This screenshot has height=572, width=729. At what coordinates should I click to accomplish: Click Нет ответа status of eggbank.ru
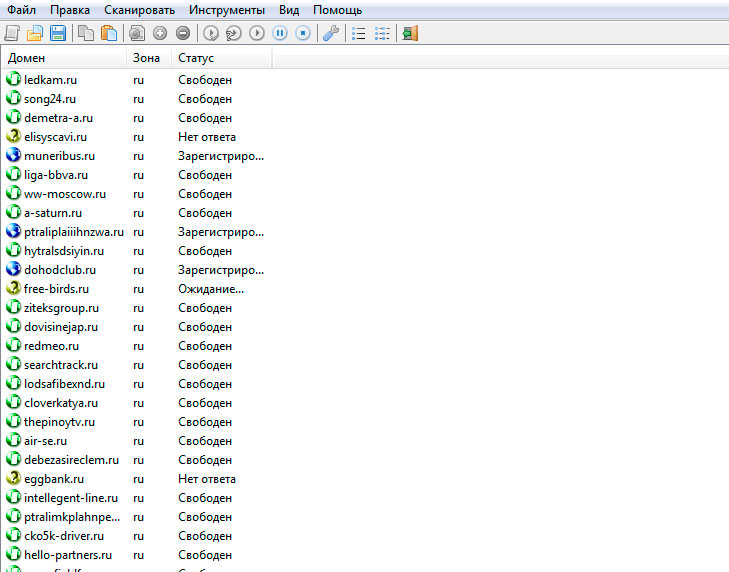207,479
